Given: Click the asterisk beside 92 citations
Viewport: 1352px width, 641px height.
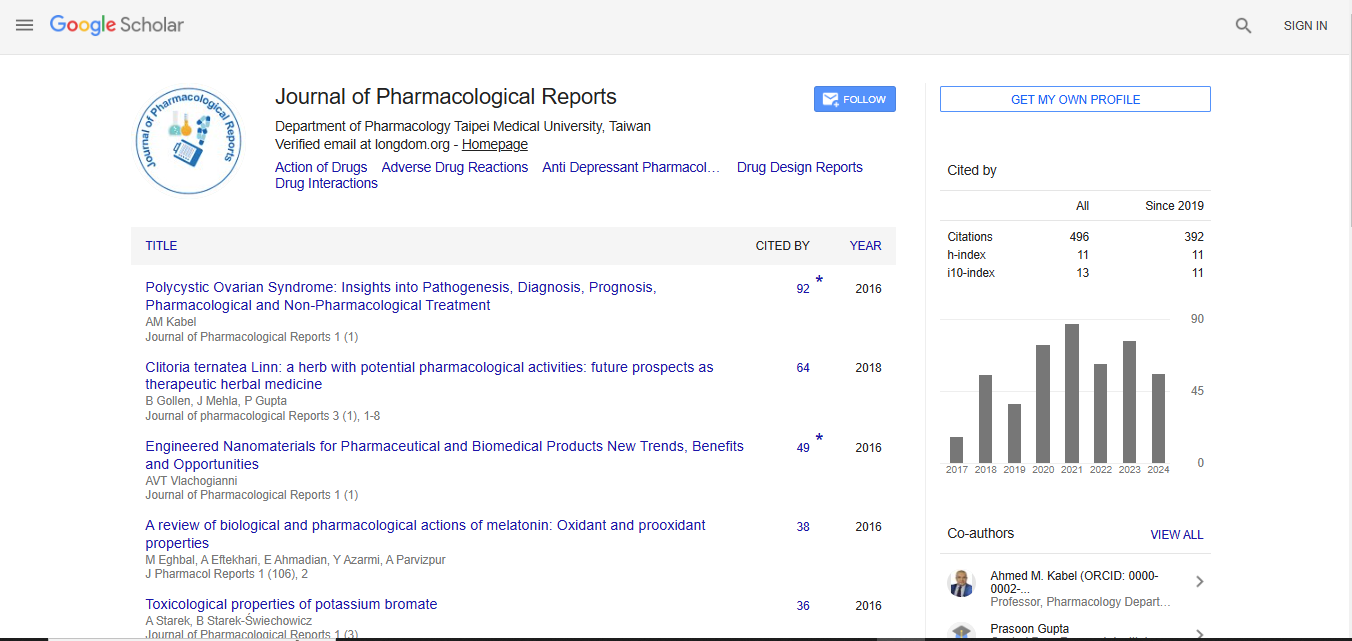Looking at the screenshot, I should point(819,280).
